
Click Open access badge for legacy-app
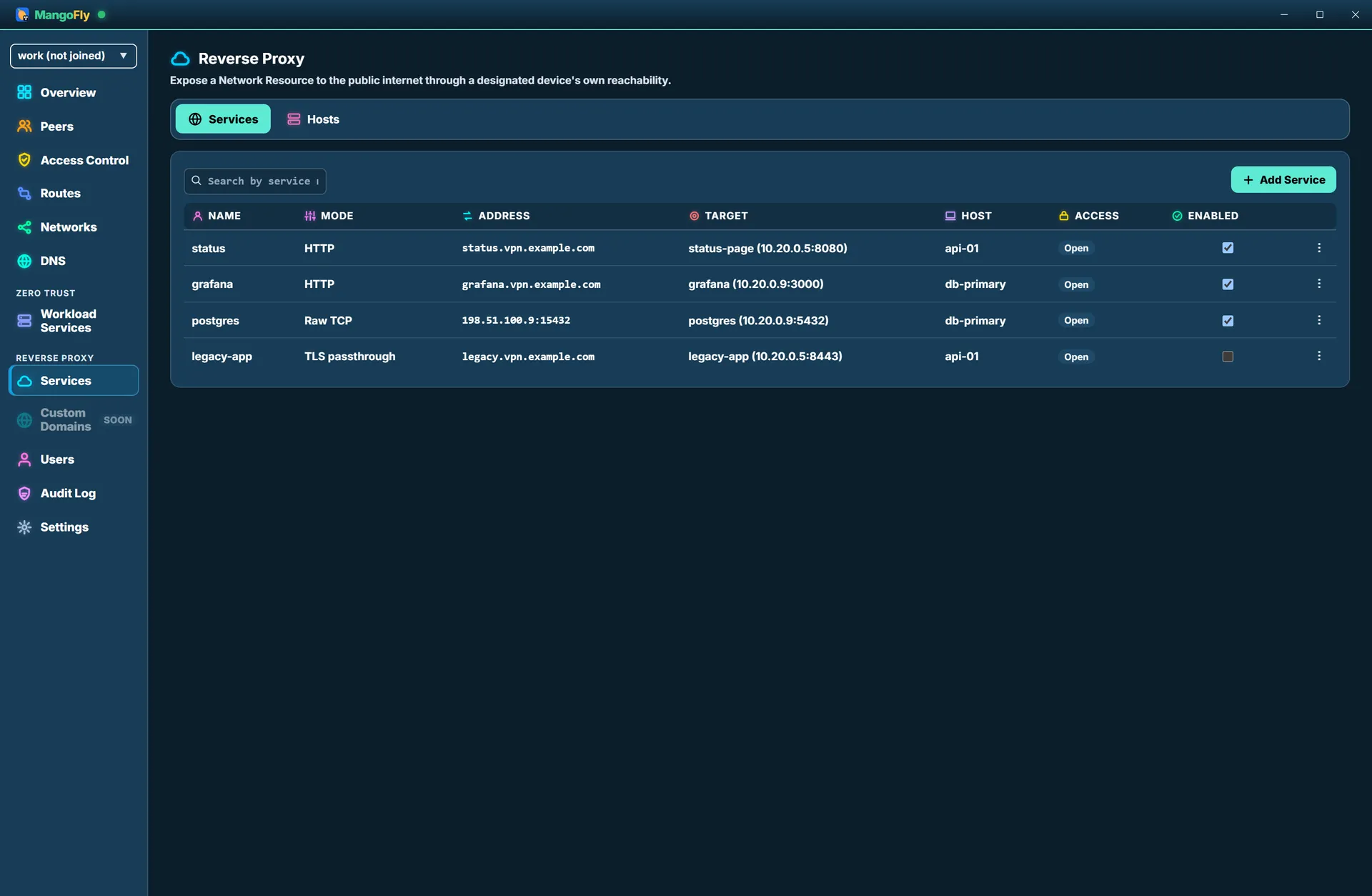pos(1076,357)
